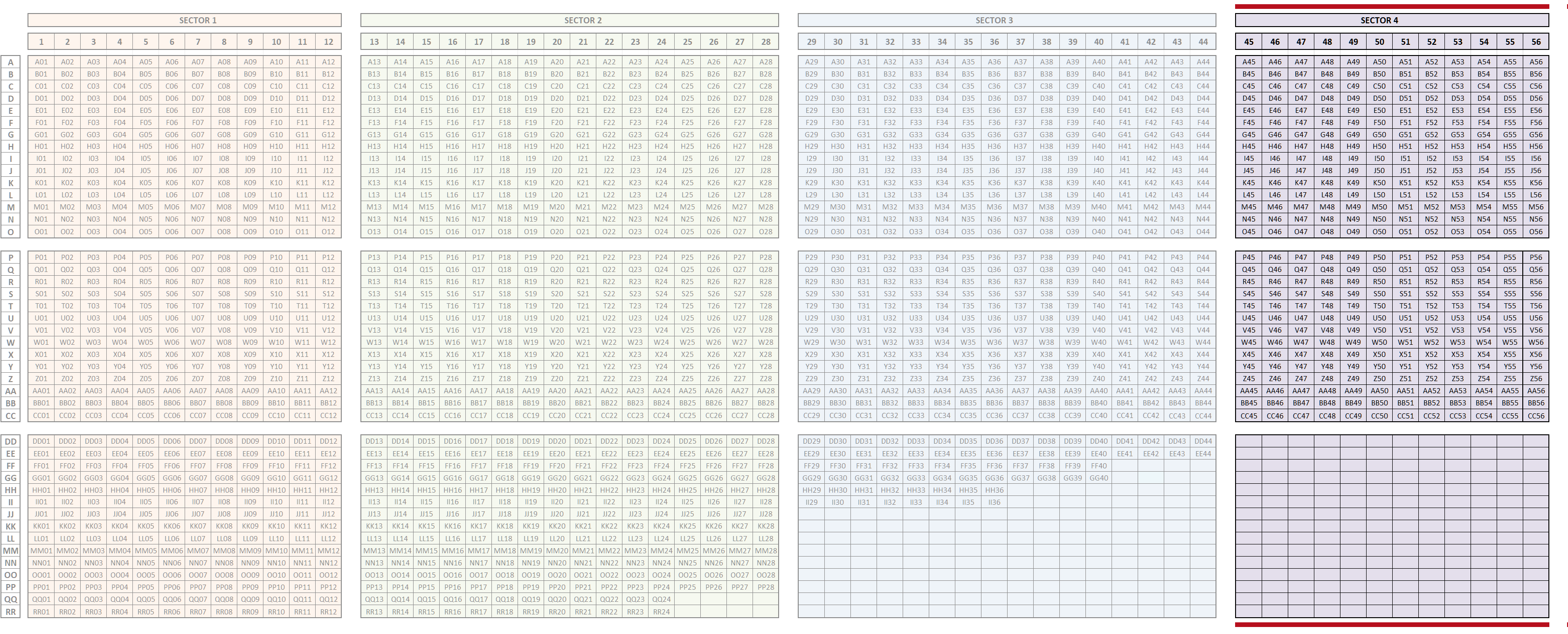Viewport: 1568px width, 634px height.
Task: Select cell A56 in Sector 4
Action: tap(1536, 62)
